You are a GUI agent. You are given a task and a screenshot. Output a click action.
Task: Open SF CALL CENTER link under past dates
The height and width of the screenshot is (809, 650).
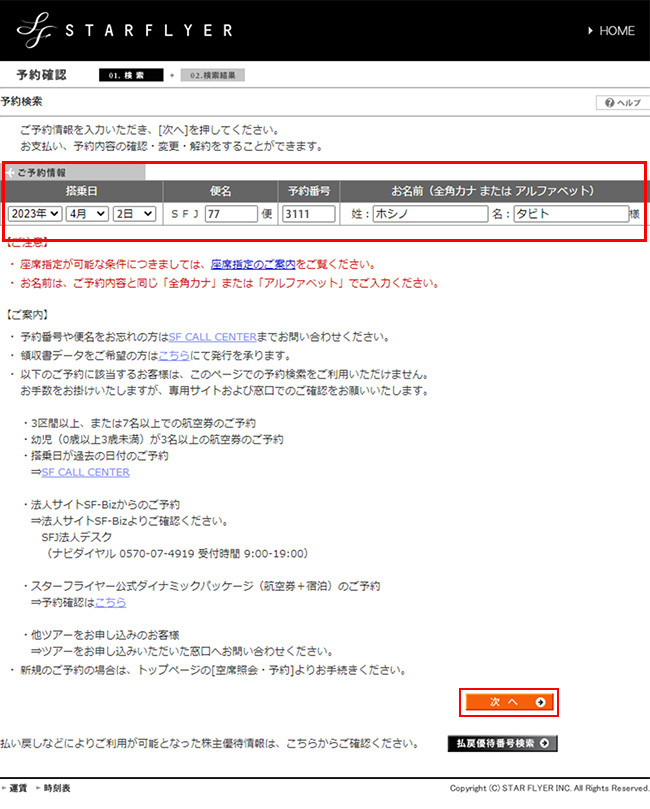coord(85,472)
